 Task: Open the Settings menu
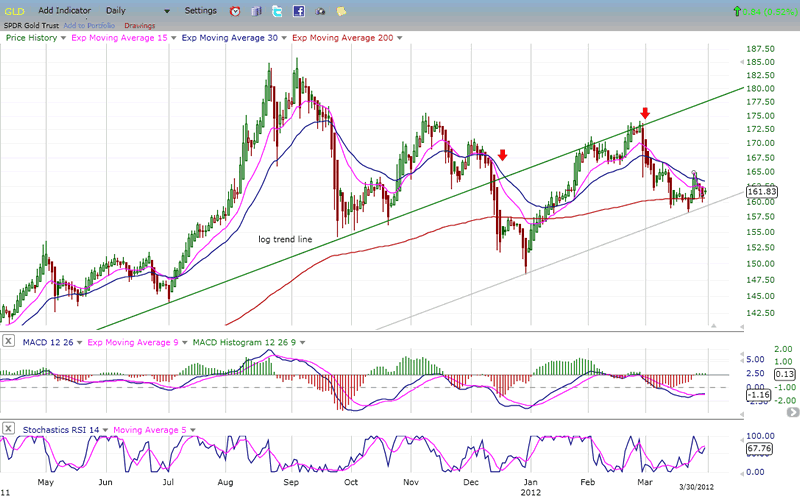pos(201,11)
